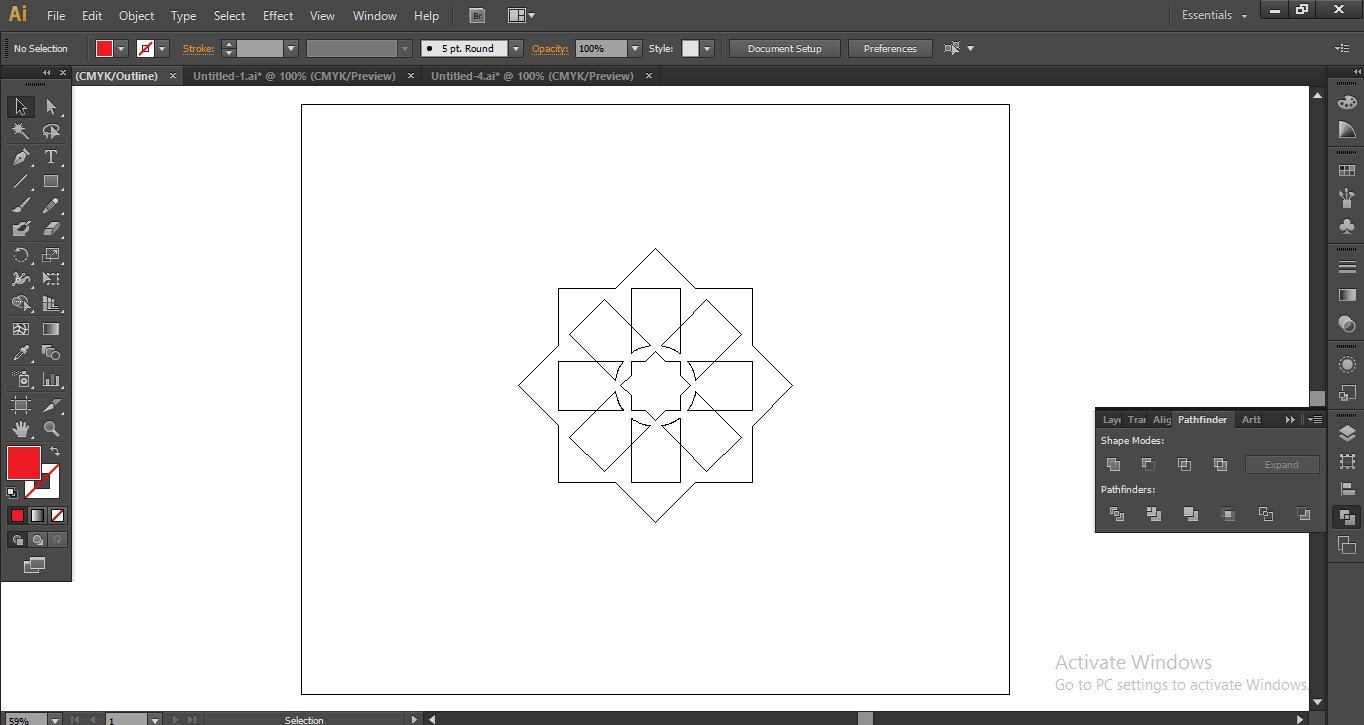
Task: Click the Preferences button
Action: [x=889, y=49]
